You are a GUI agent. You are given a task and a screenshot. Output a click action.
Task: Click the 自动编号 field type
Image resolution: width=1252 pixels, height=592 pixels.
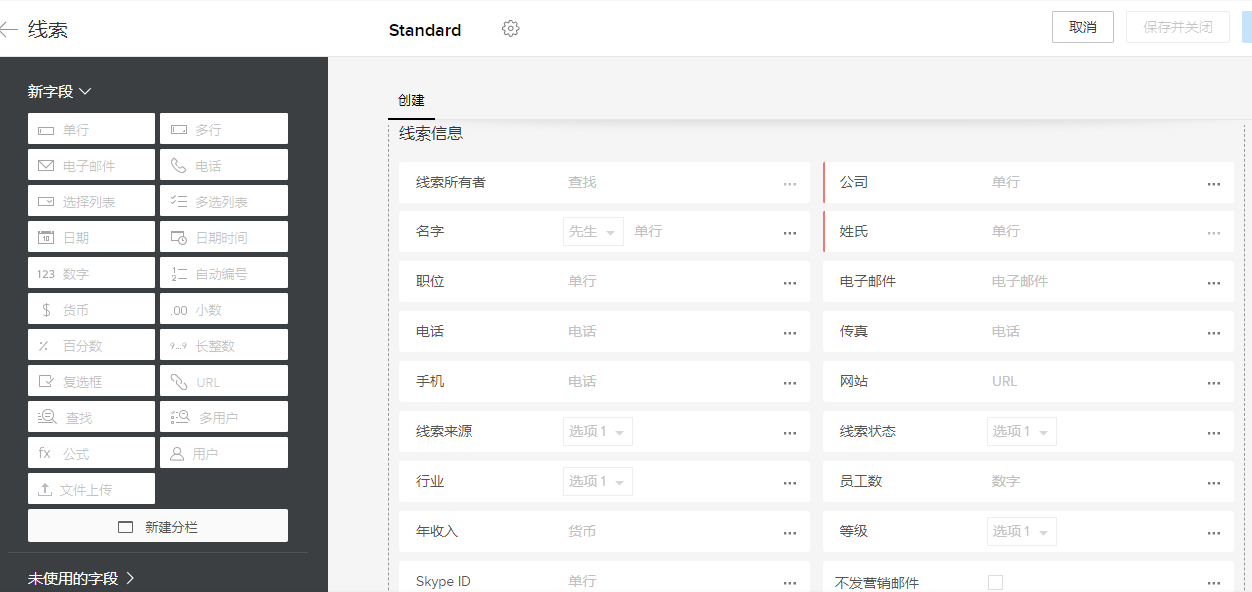(x=223, y=272)
